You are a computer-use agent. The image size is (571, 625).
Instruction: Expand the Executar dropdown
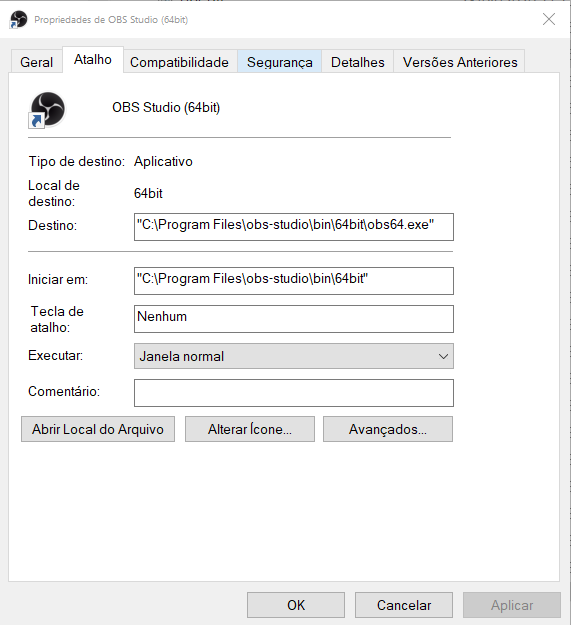click(294, 356)
